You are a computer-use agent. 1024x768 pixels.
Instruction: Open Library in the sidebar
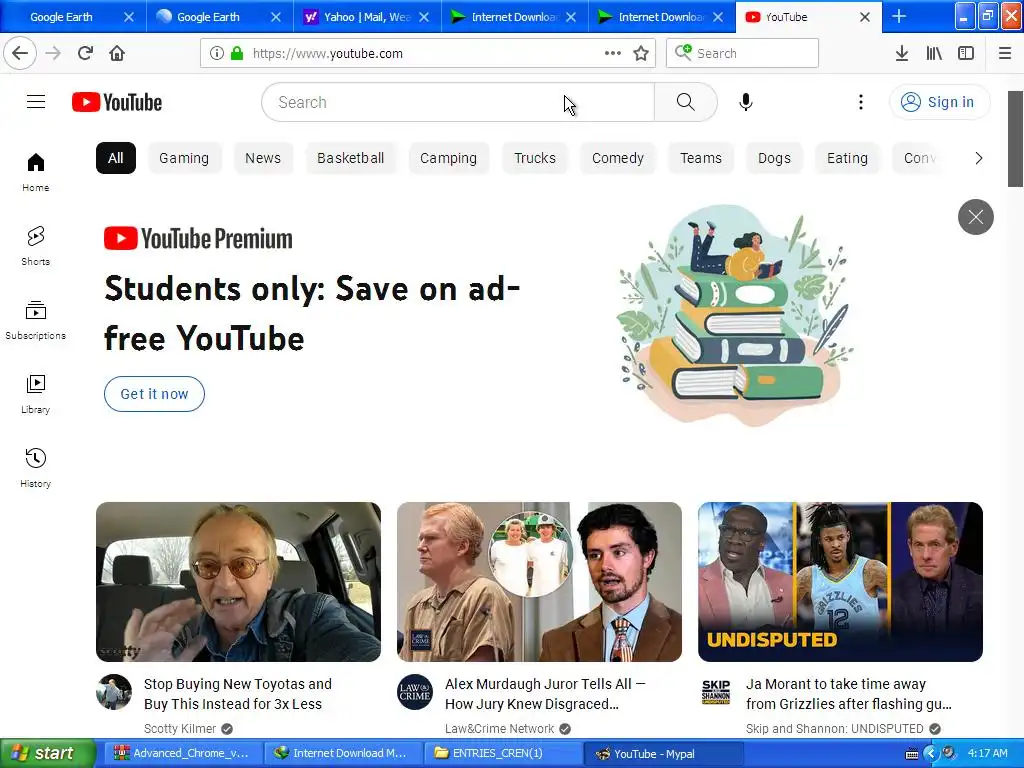pos(35,394)
